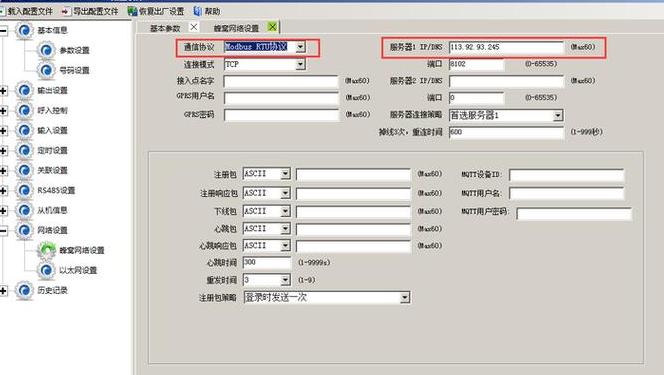The image size is (664, 375).
Task: Open the 输出设置 gear icon
Action: 24,90
